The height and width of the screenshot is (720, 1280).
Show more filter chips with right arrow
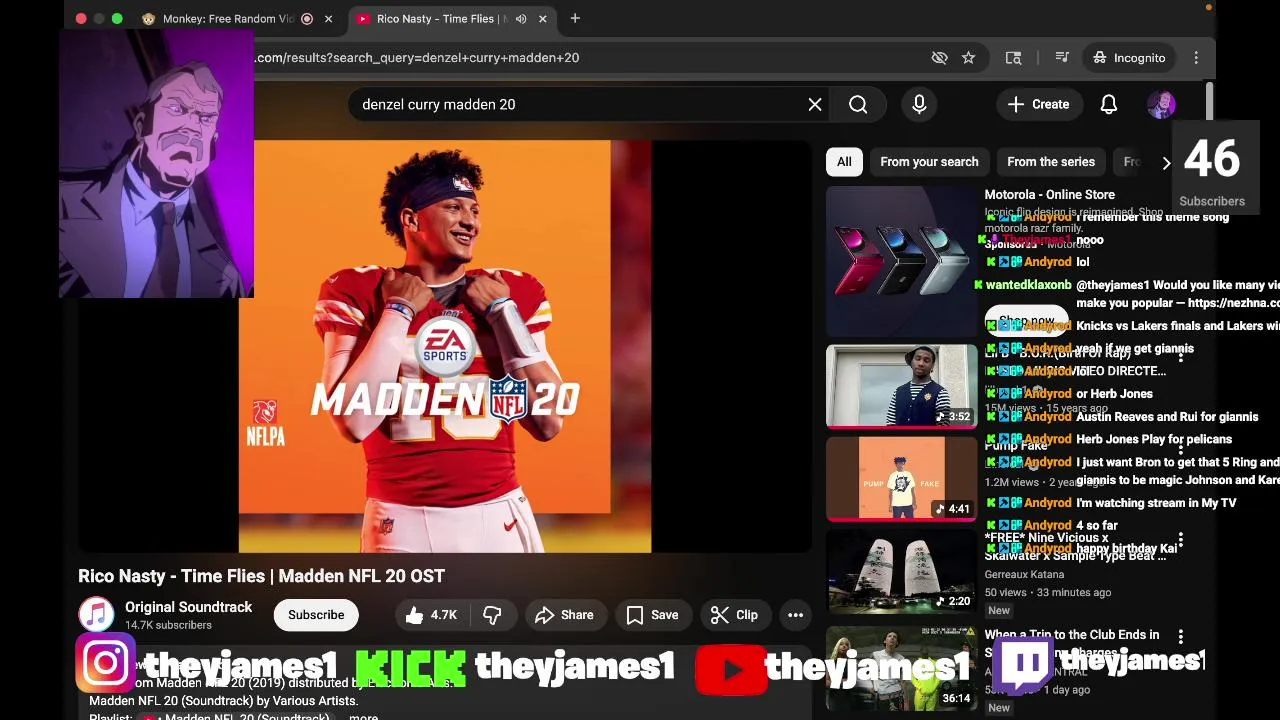[1166, 162]
